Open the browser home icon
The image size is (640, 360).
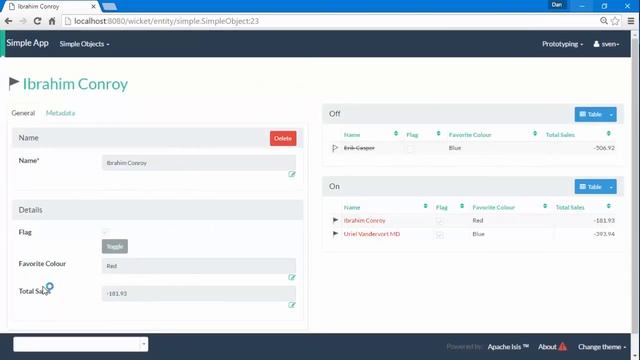(x=52, y=21)
